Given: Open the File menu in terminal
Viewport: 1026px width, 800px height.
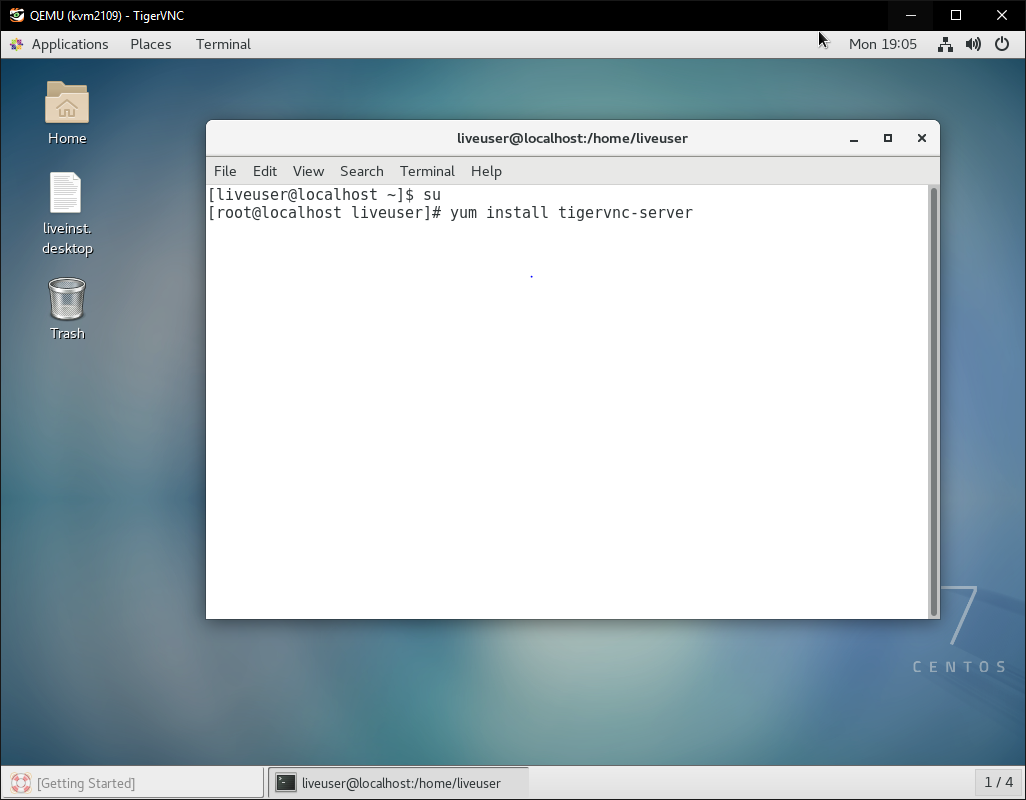Looking at the screenshot, I should [x=225, y=171].
